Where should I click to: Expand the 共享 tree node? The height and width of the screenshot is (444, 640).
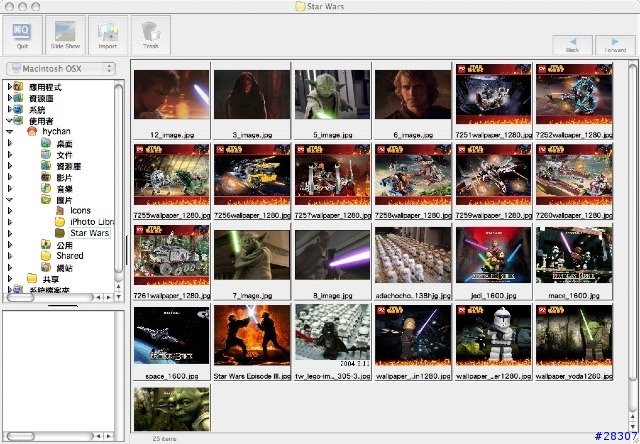tap(9, 279)
